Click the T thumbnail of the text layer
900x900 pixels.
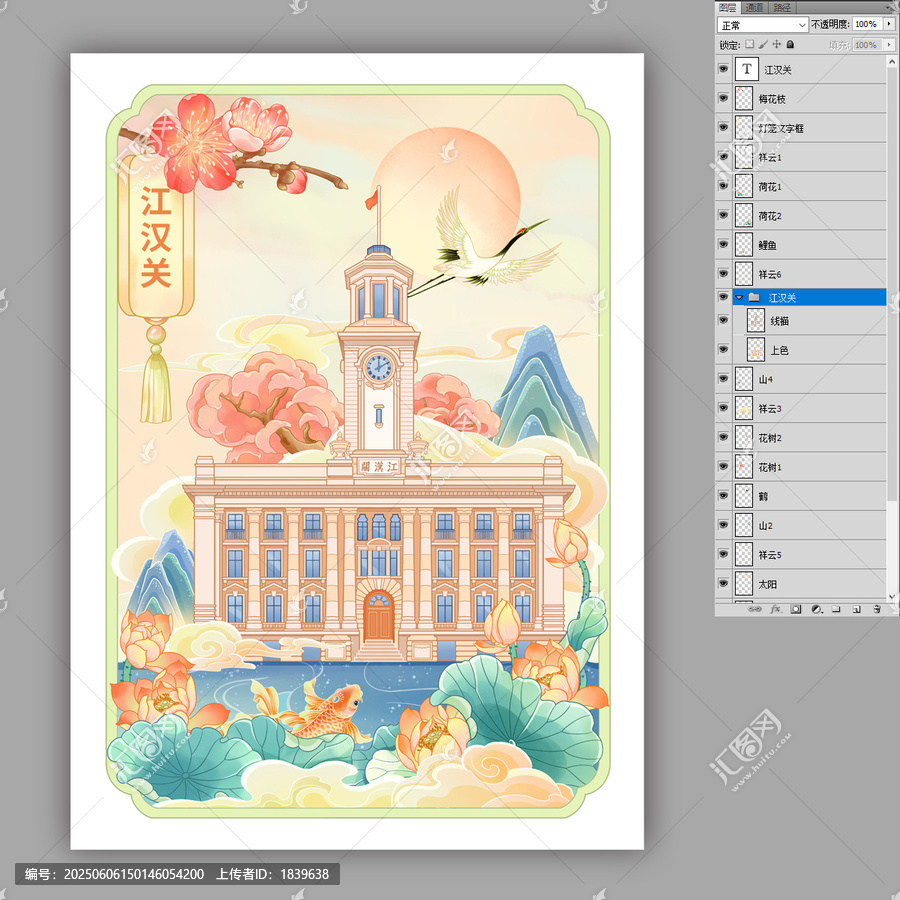click(x=746, y=69)
